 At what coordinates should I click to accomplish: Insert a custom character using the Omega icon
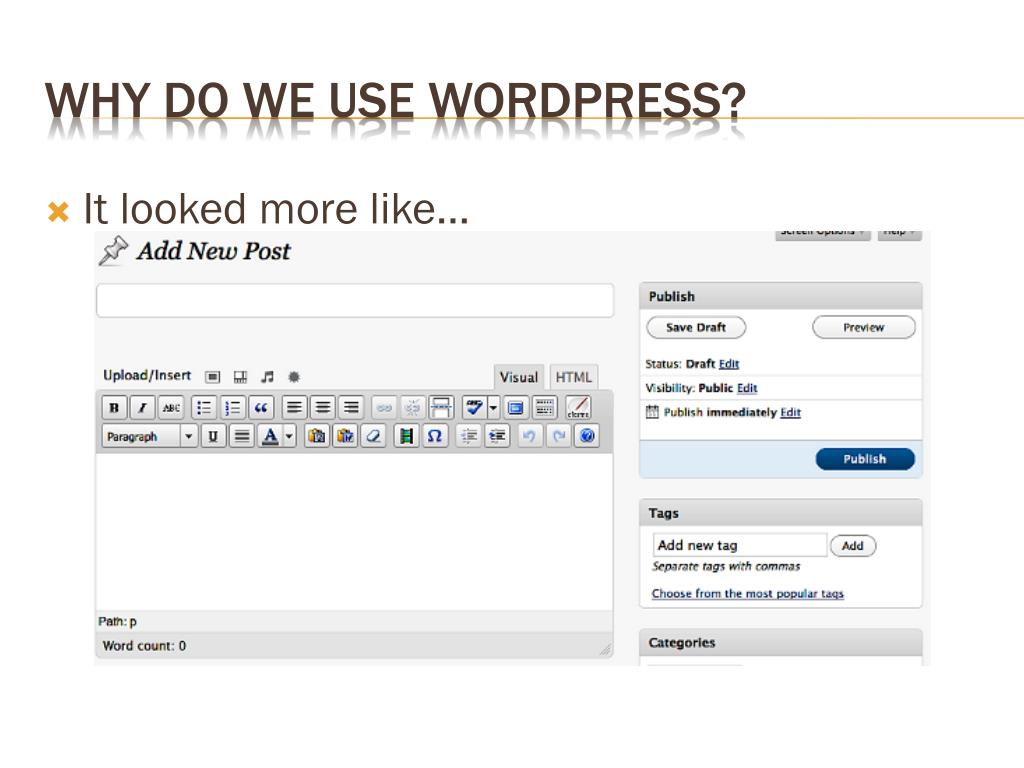434,436
